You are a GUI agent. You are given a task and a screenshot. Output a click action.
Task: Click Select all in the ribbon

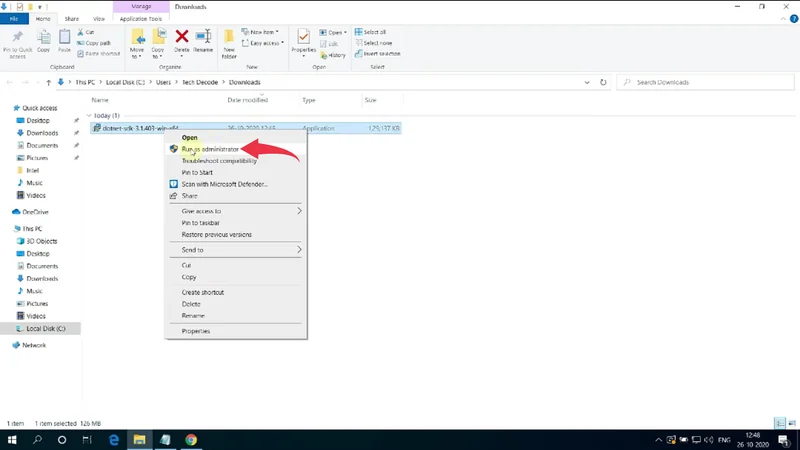coord(375,32)
